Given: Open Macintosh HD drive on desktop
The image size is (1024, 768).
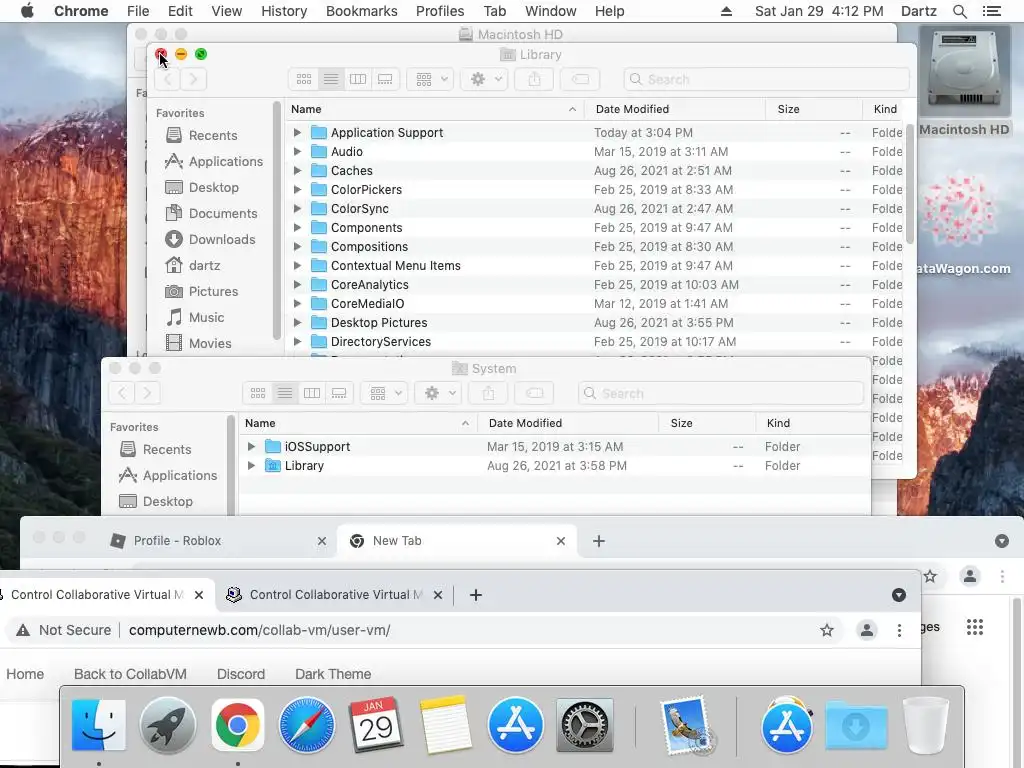Looking at the screenshot, I should pyautogui.click(x=964, y=82).
